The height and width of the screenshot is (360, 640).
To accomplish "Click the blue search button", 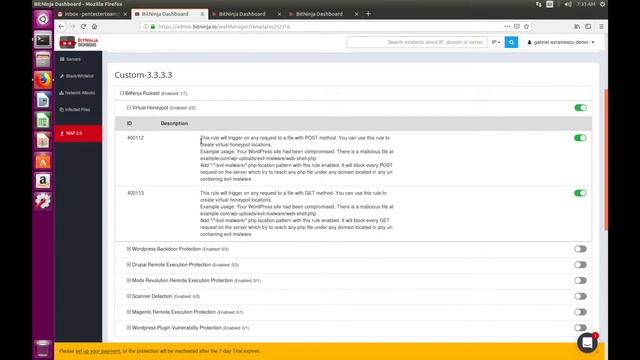I will tap(511, 42).
